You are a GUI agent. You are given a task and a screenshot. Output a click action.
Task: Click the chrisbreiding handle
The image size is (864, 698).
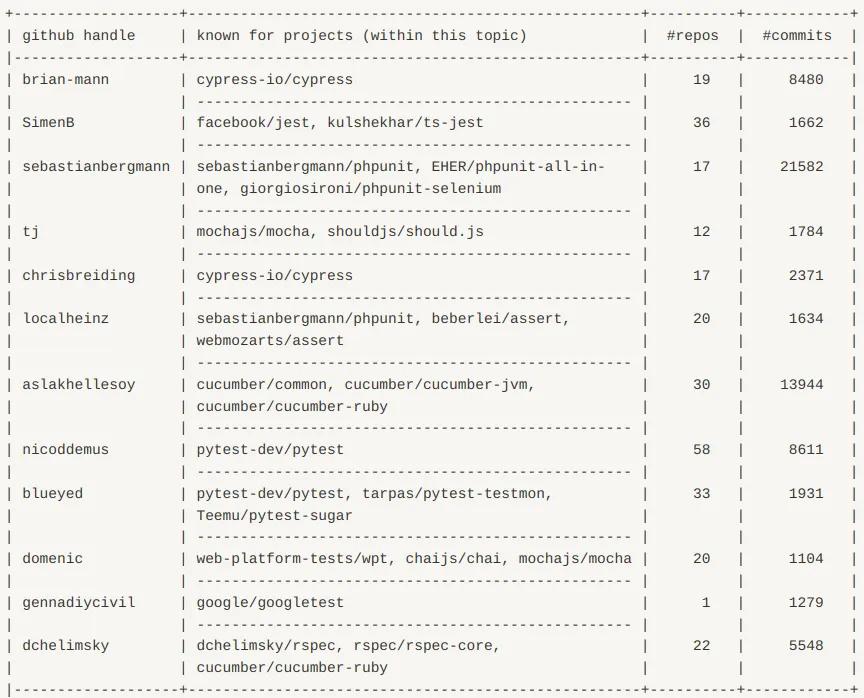[x=78, y=275]
